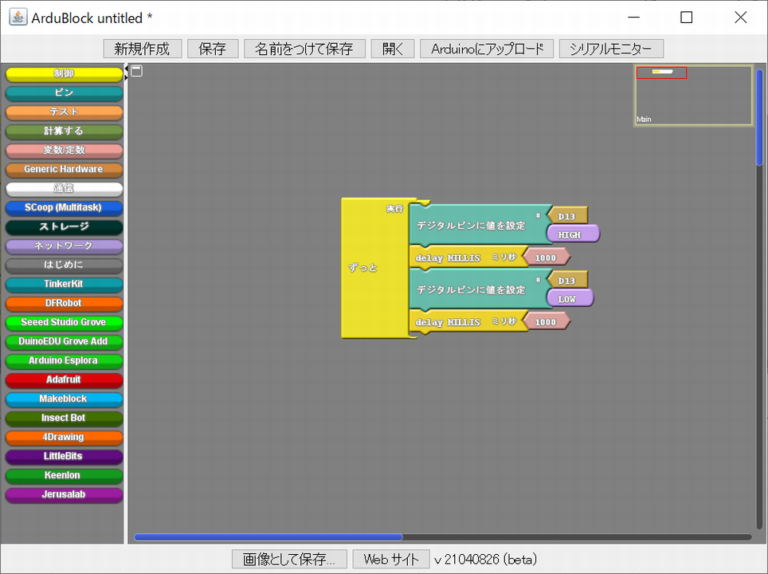Viewport: 768px width, 574px height.
Task: Expand the 変数/定数 block drawer
Action: pos(63,151)
